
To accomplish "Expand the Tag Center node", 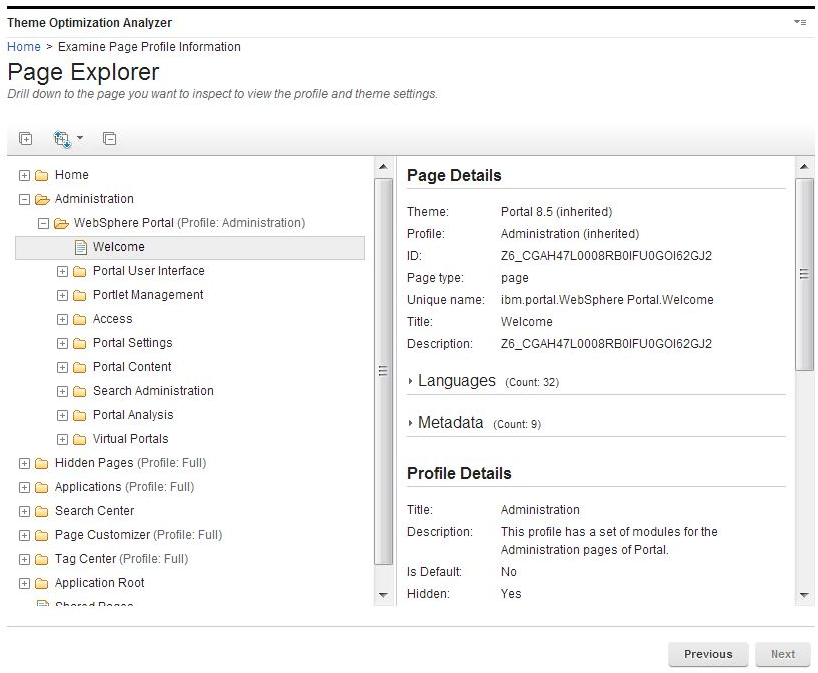I will (24, 559).
